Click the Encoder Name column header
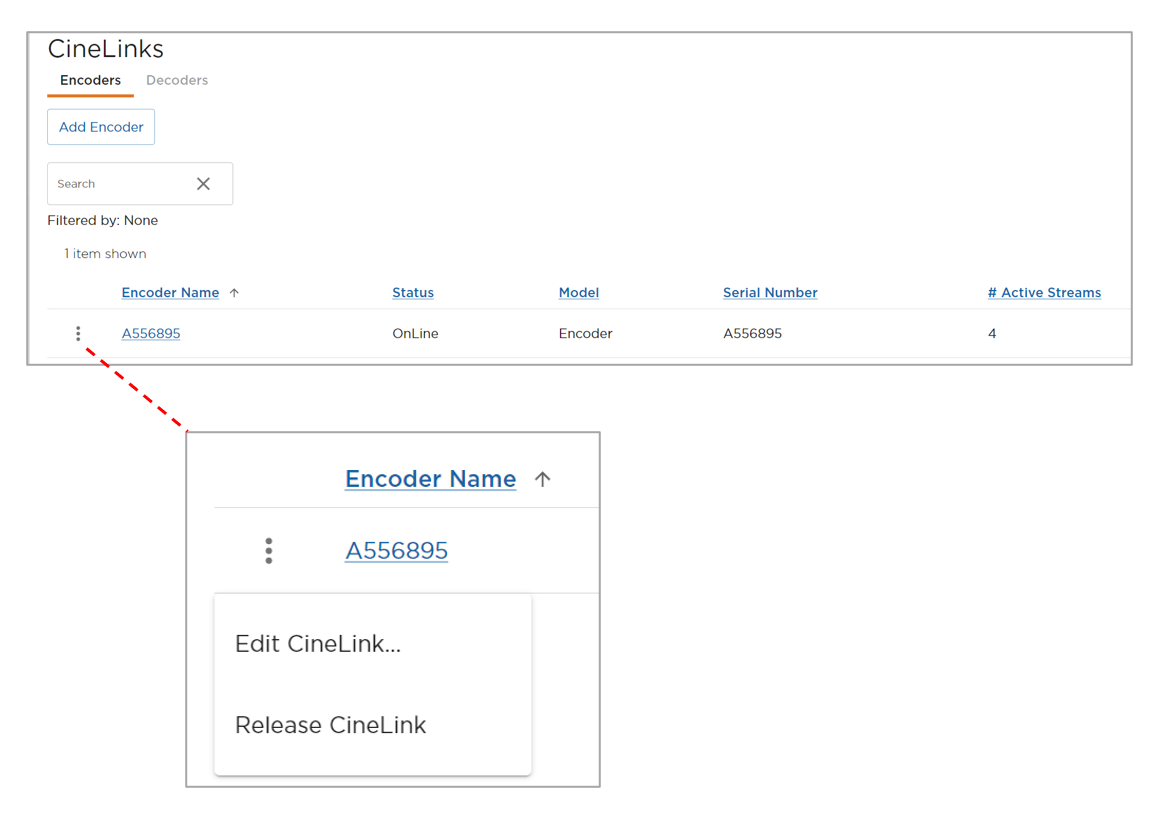The image size is (1164, 816). 170,292
